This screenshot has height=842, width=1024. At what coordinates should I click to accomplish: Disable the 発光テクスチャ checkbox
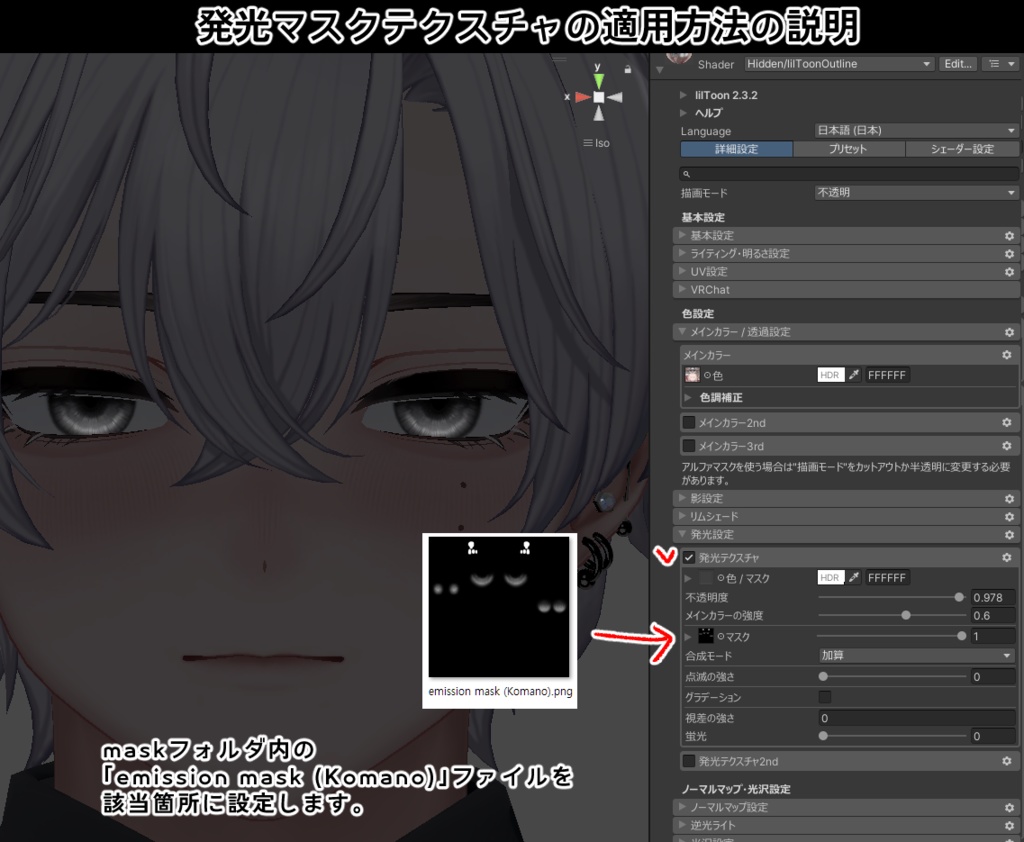[689, 557]
